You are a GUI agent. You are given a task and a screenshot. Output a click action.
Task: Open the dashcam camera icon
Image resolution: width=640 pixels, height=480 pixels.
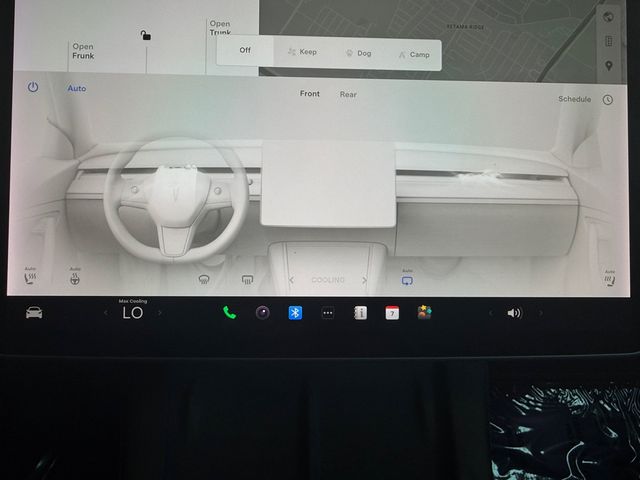click(x=262, y=313)
